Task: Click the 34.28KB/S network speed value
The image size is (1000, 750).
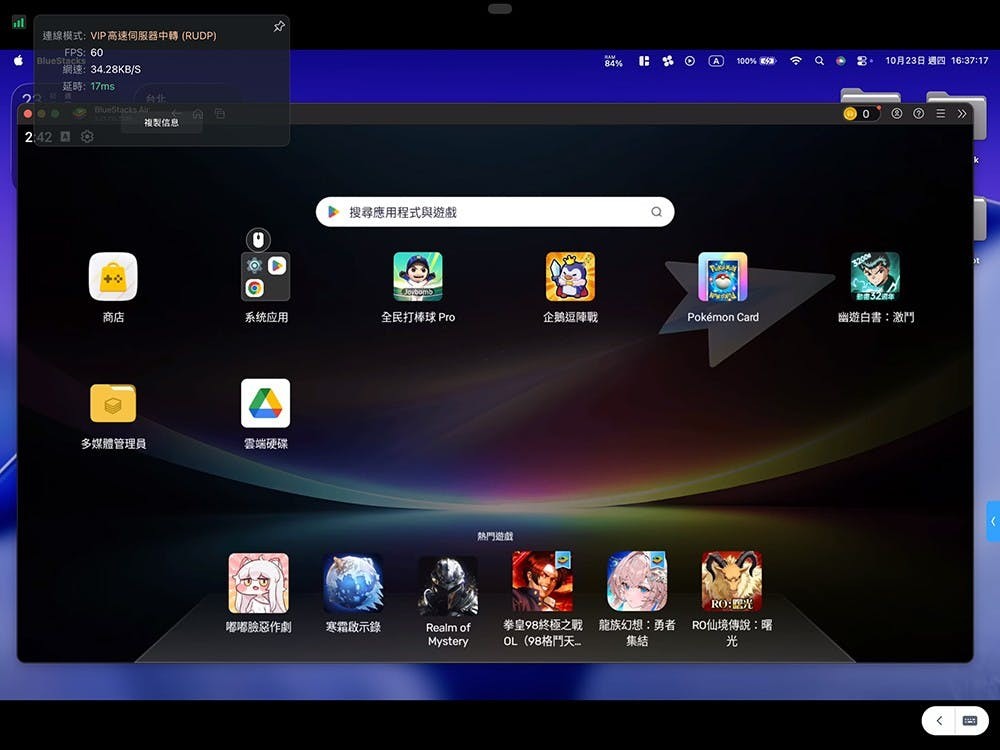Action: pyautogui.click(x=115, y=69)
